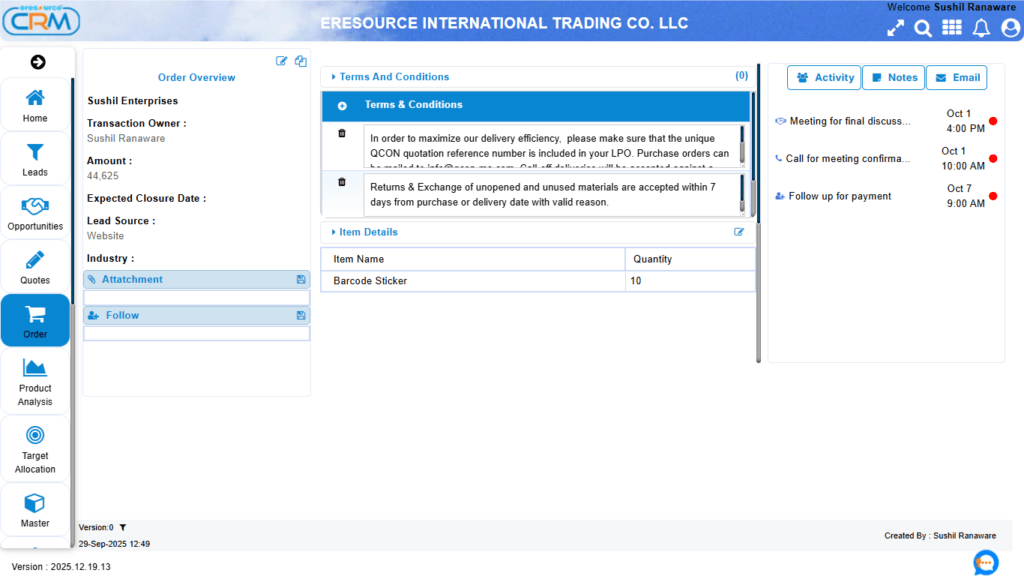Screen dimensions: 1024x576
Task: Open the Leads section in the sidebar
Action: (35, 158)
